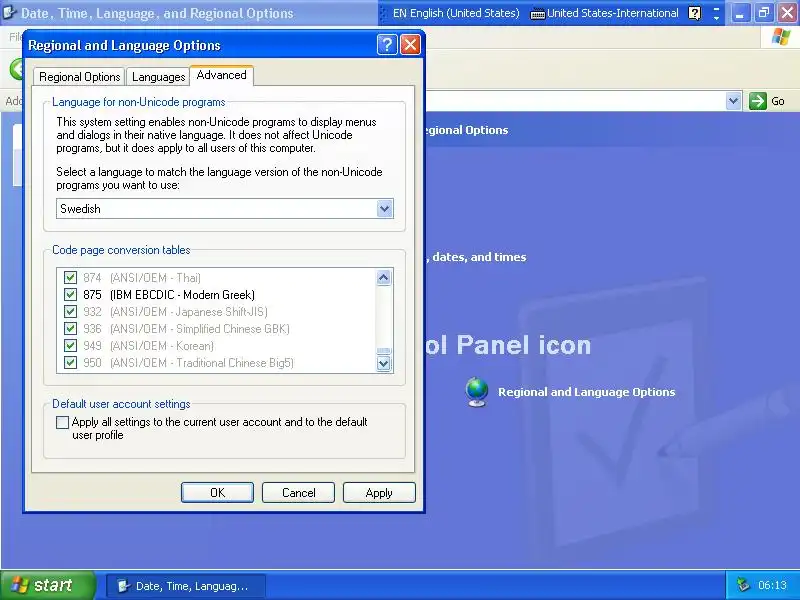Click code page list scroll up arrow
This screenshot has width=800, height=600.
pos(384,277)
